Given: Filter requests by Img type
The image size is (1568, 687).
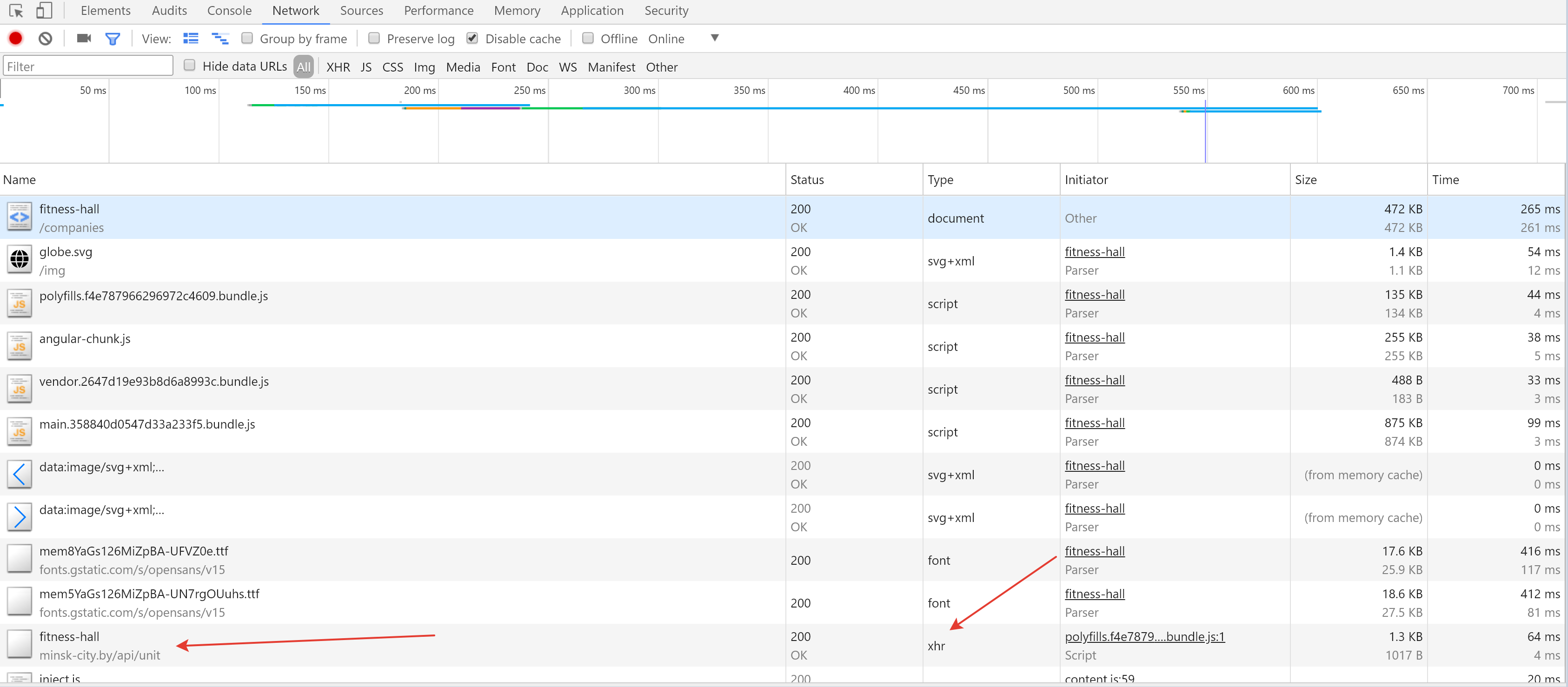Looking at the screenshot, I should coord(424,67).
